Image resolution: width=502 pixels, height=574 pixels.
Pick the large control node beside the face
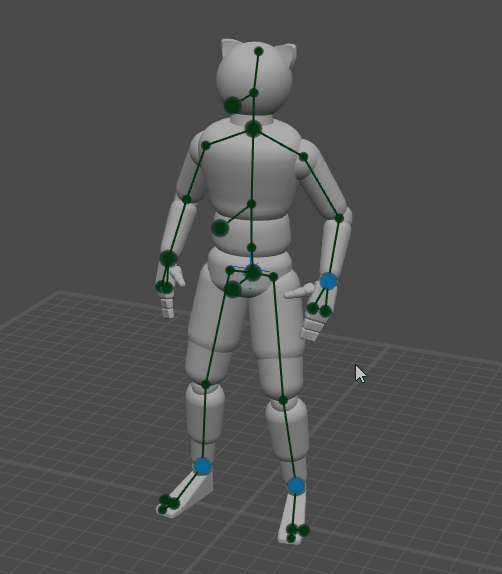pos(233,105)
